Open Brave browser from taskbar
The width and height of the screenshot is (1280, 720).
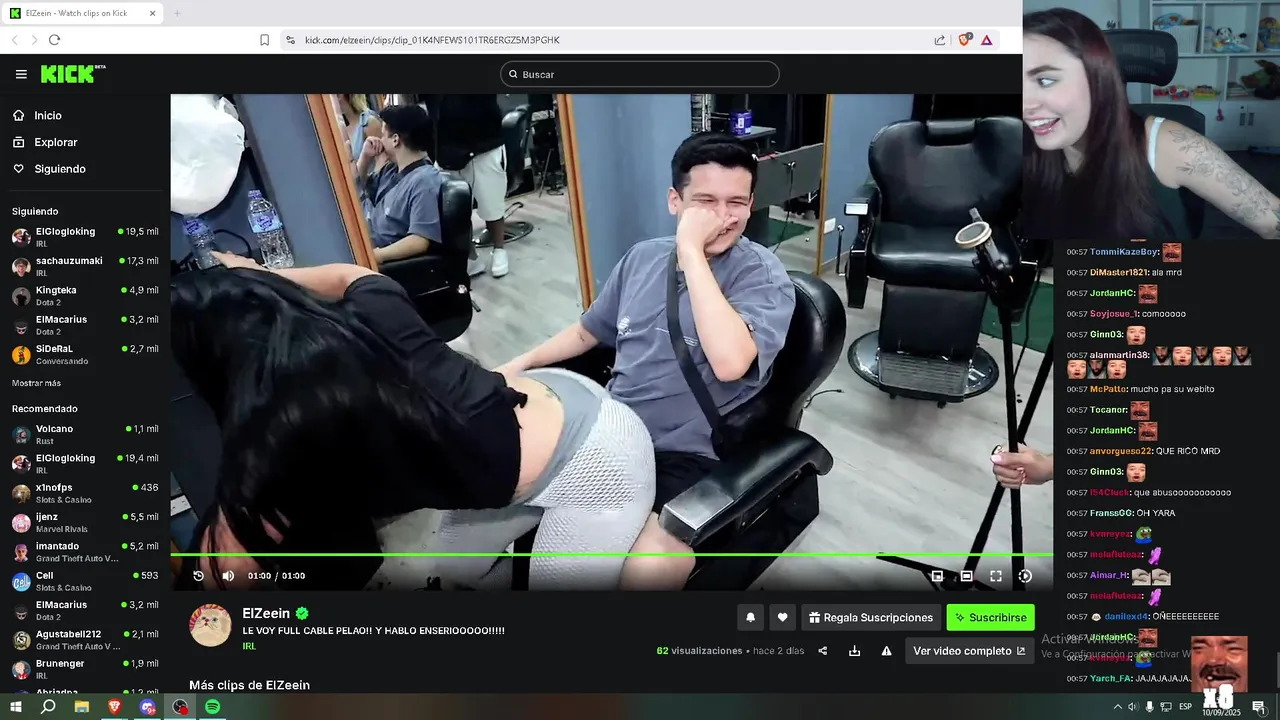point(114,707)
